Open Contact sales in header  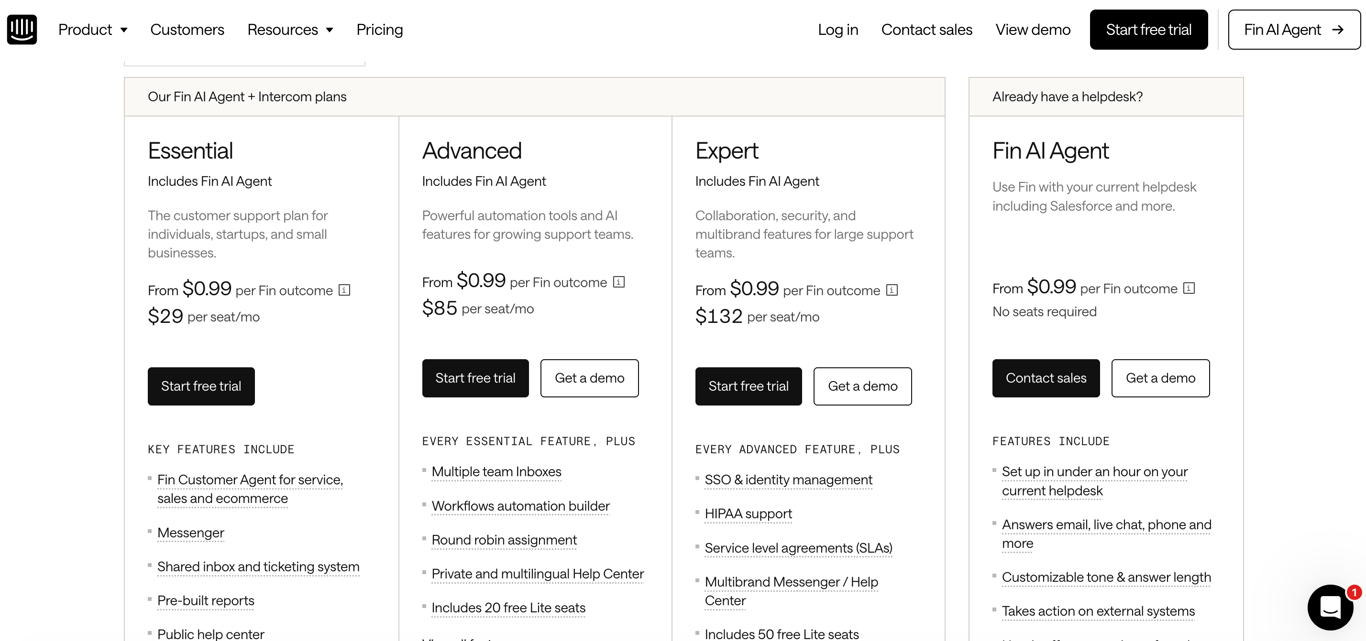[927, 29]
